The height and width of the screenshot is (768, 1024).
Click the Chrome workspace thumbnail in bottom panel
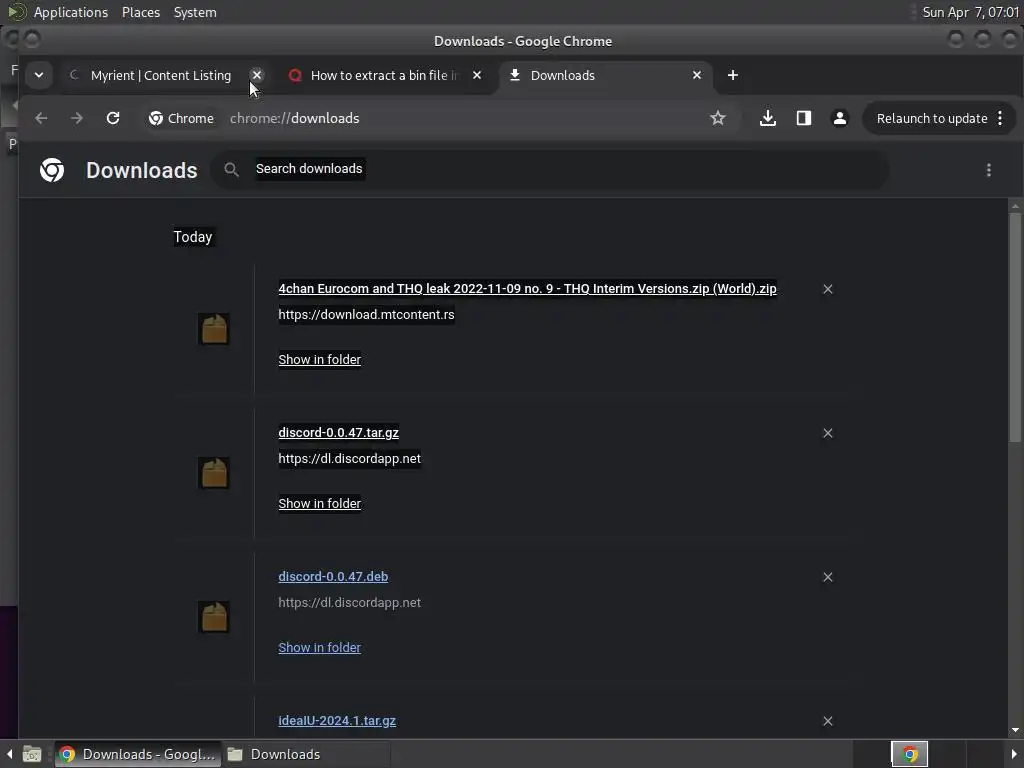pyautogui.click(x=910, y=754)
